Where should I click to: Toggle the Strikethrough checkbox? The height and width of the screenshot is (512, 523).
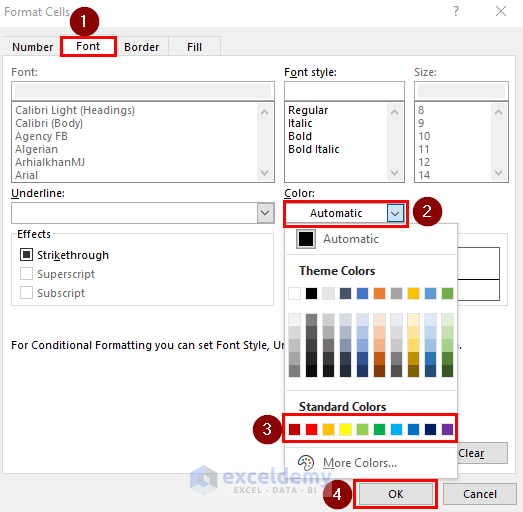coord(26,255)
